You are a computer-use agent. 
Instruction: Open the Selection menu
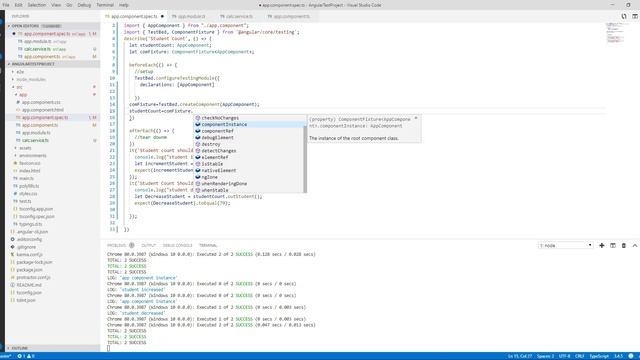coord(37,5)
